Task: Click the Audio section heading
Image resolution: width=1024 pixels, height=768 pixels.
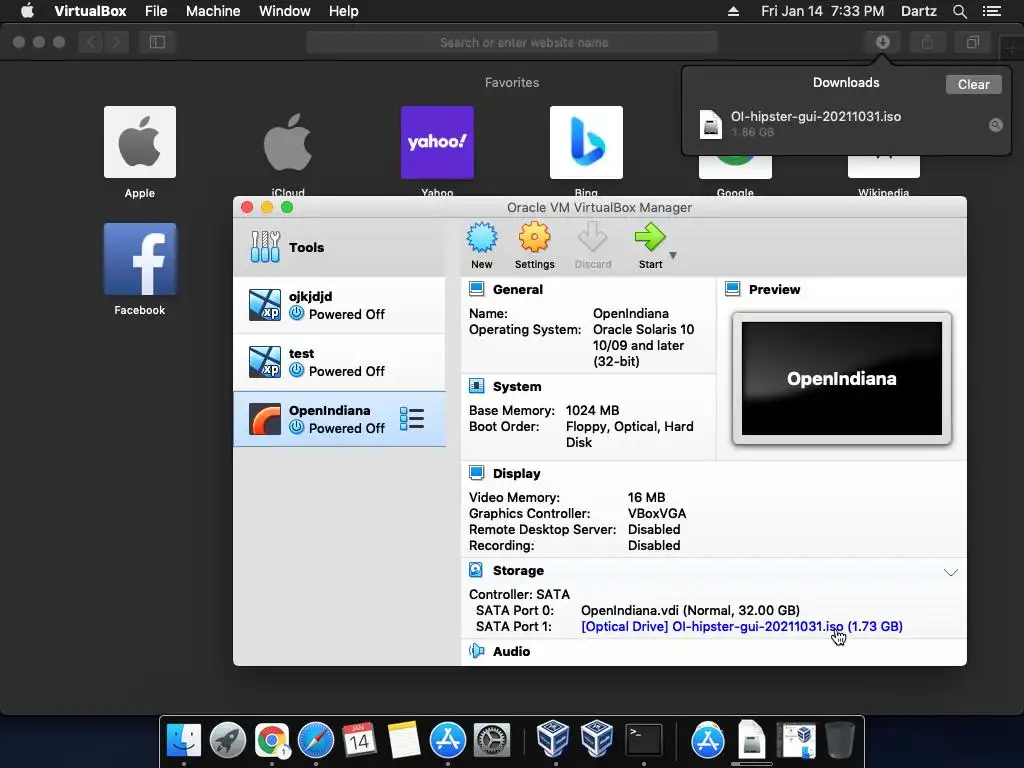Action: tap(511, 651)
